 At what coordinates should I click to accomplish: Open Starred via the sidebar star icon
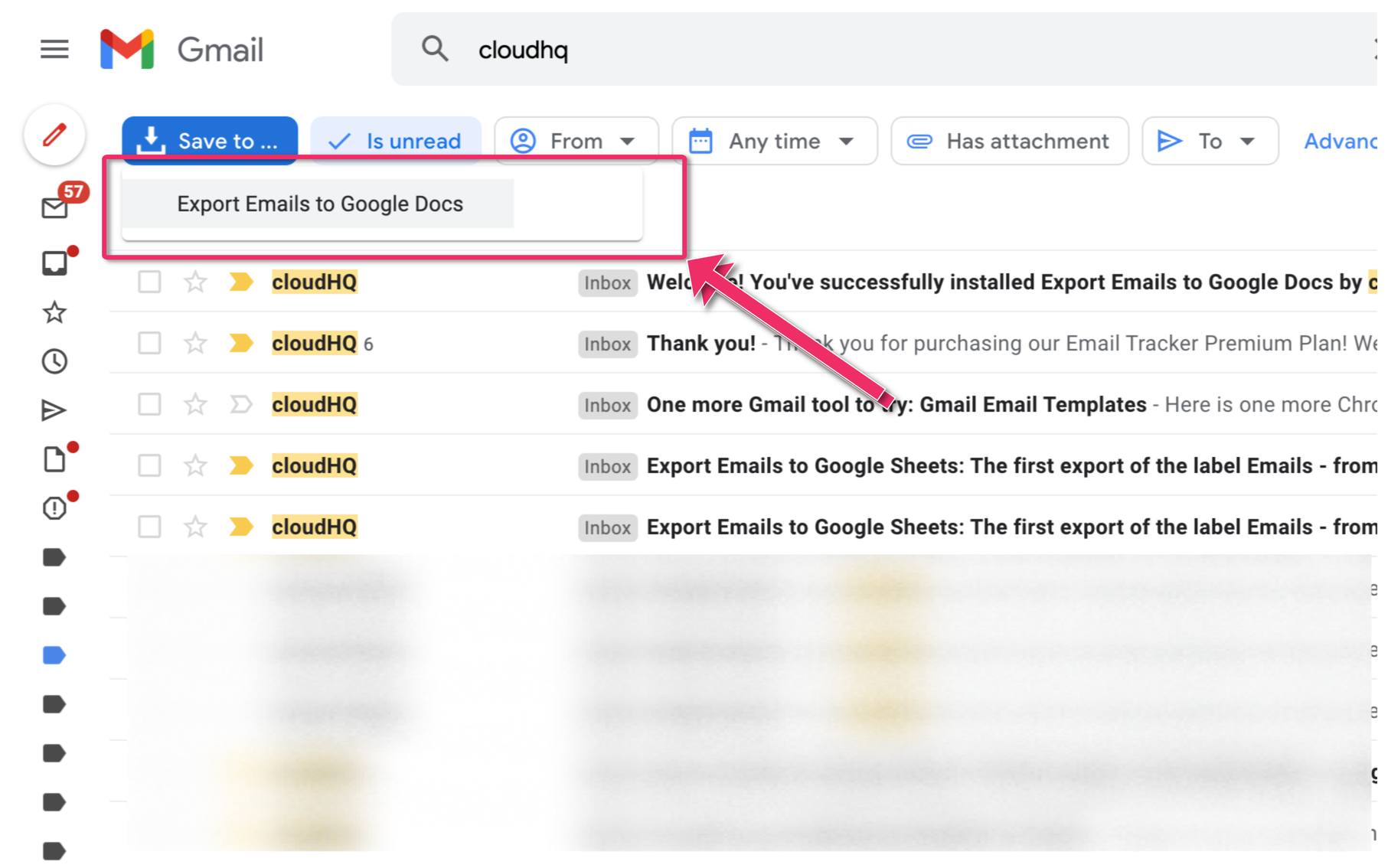point(54,312)
